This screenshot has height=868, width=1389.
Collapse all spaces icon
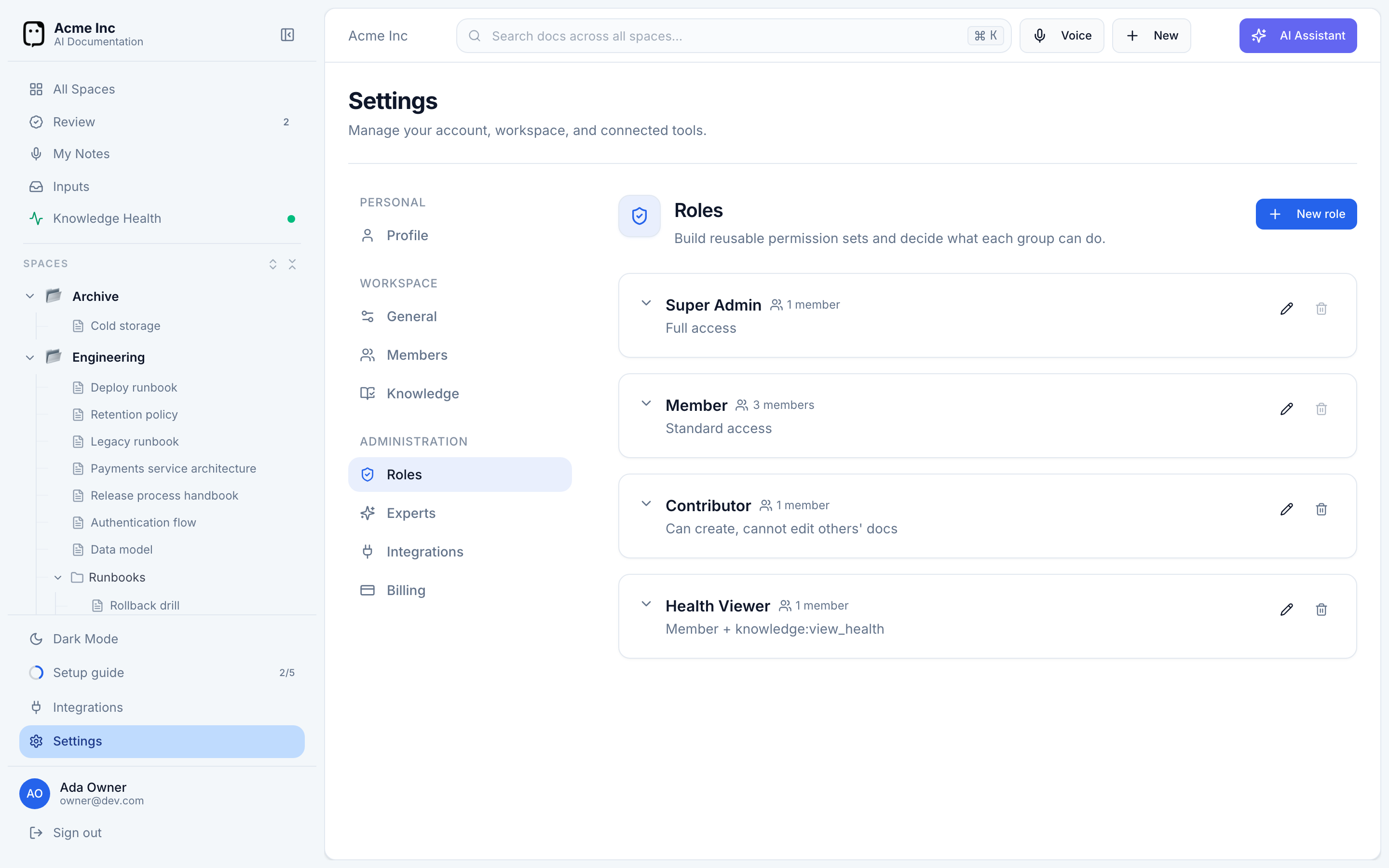[292, 264]
